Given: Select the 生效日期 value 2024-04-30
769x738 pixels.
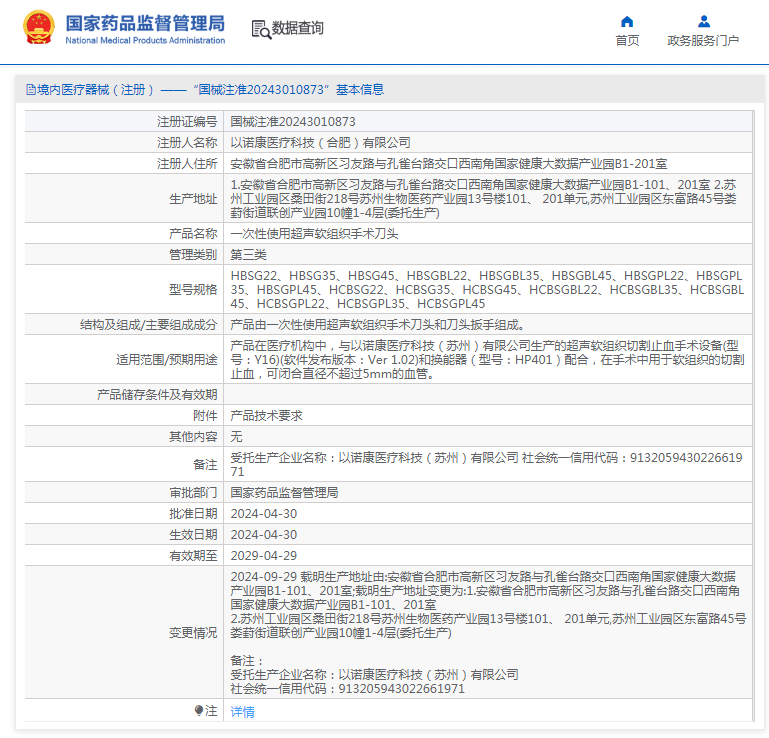Looking at the screenshot, I should point(264,534).
